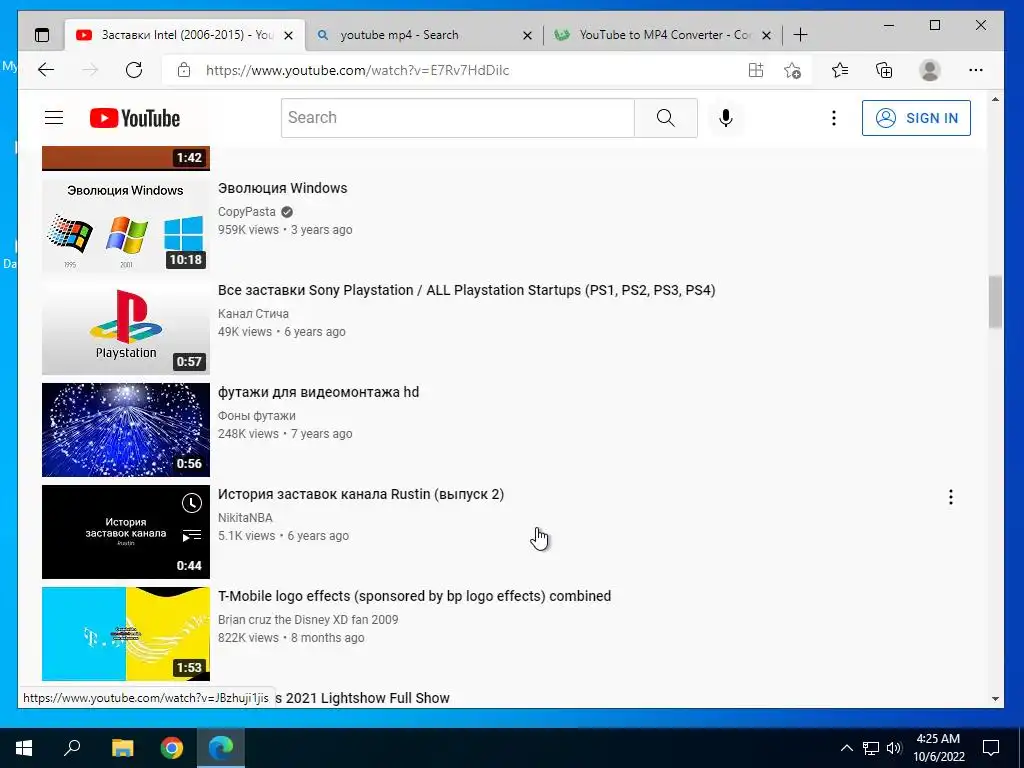1024x768 pixels.
Task: Open футажи для видеомонтажа hd title
Action: (x=319, y=392)
